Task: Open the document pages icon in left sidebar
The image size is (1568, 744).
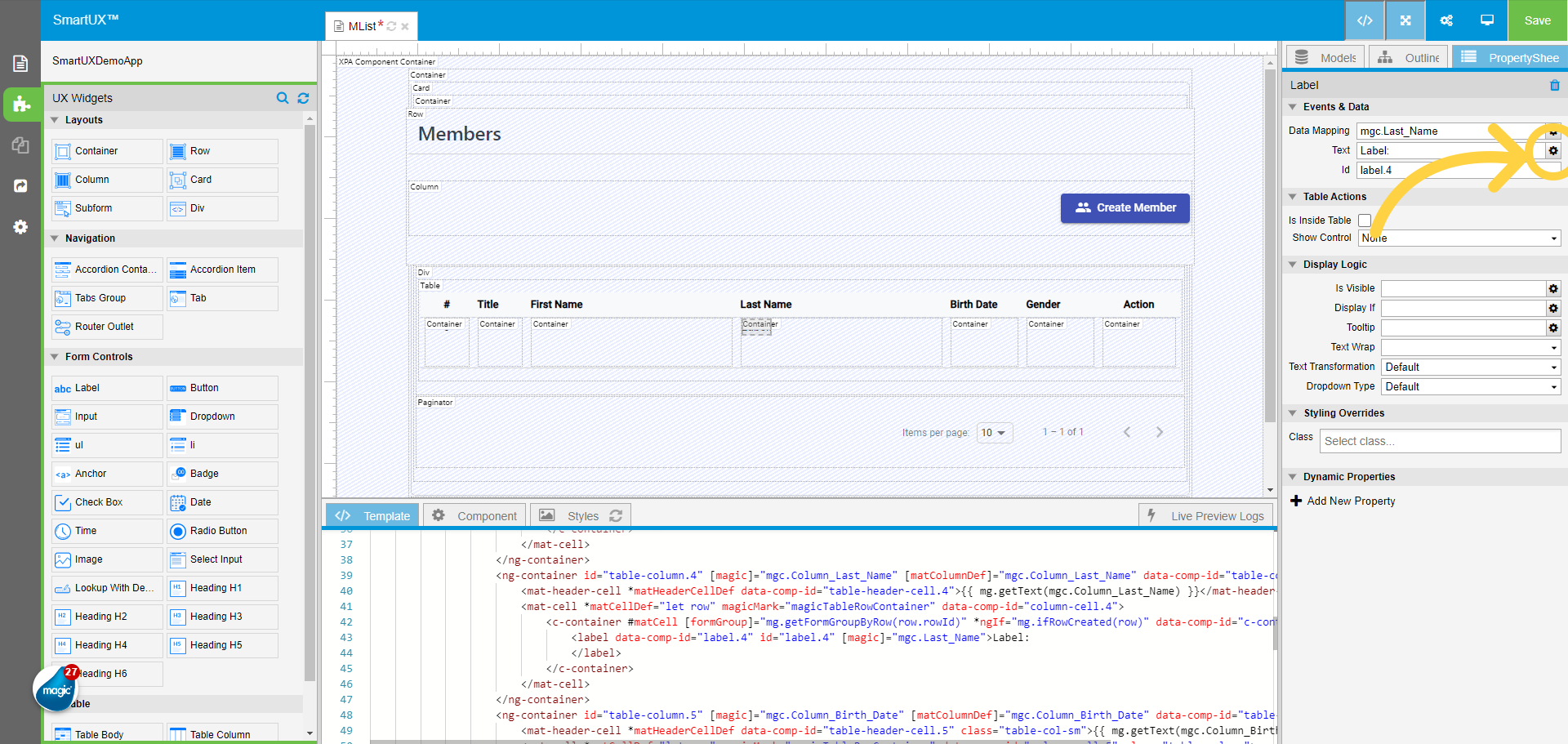Action: pos(20,63)
